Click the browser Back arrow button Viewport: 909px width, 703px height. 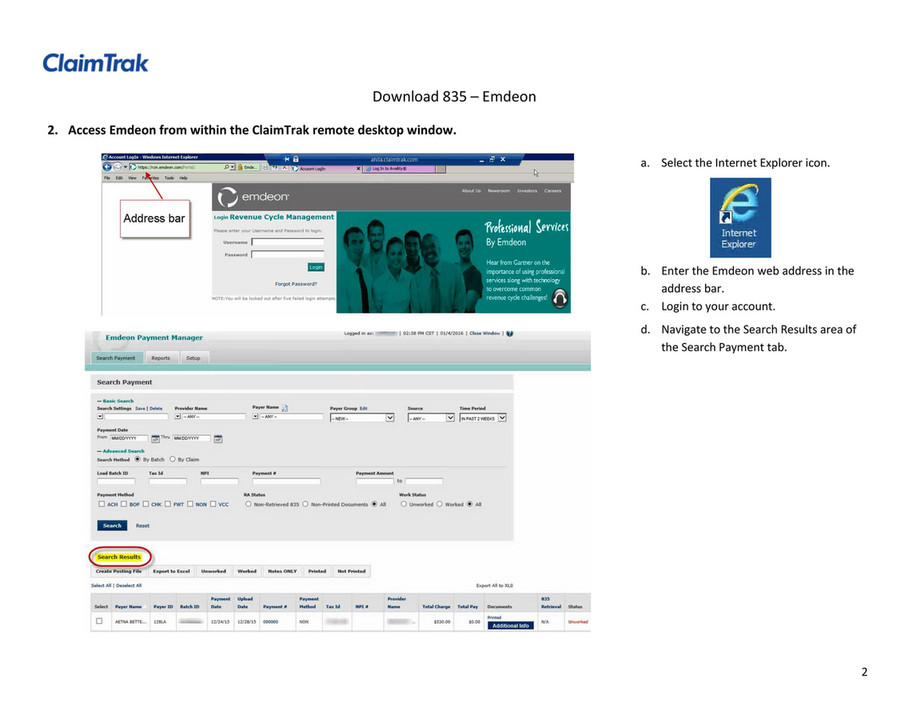107,167
